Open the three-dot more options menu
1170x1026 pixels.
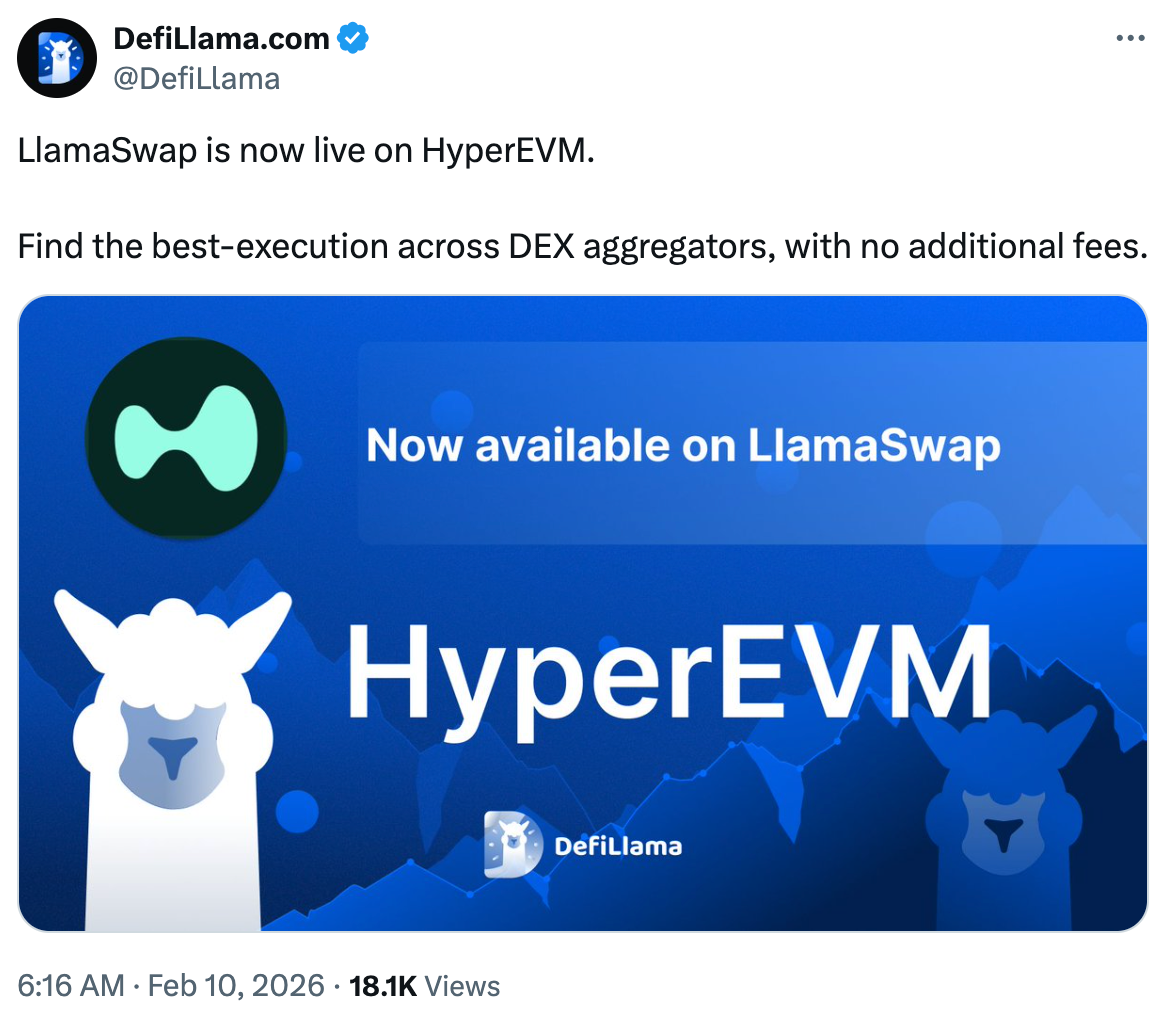pos(1130,38)
